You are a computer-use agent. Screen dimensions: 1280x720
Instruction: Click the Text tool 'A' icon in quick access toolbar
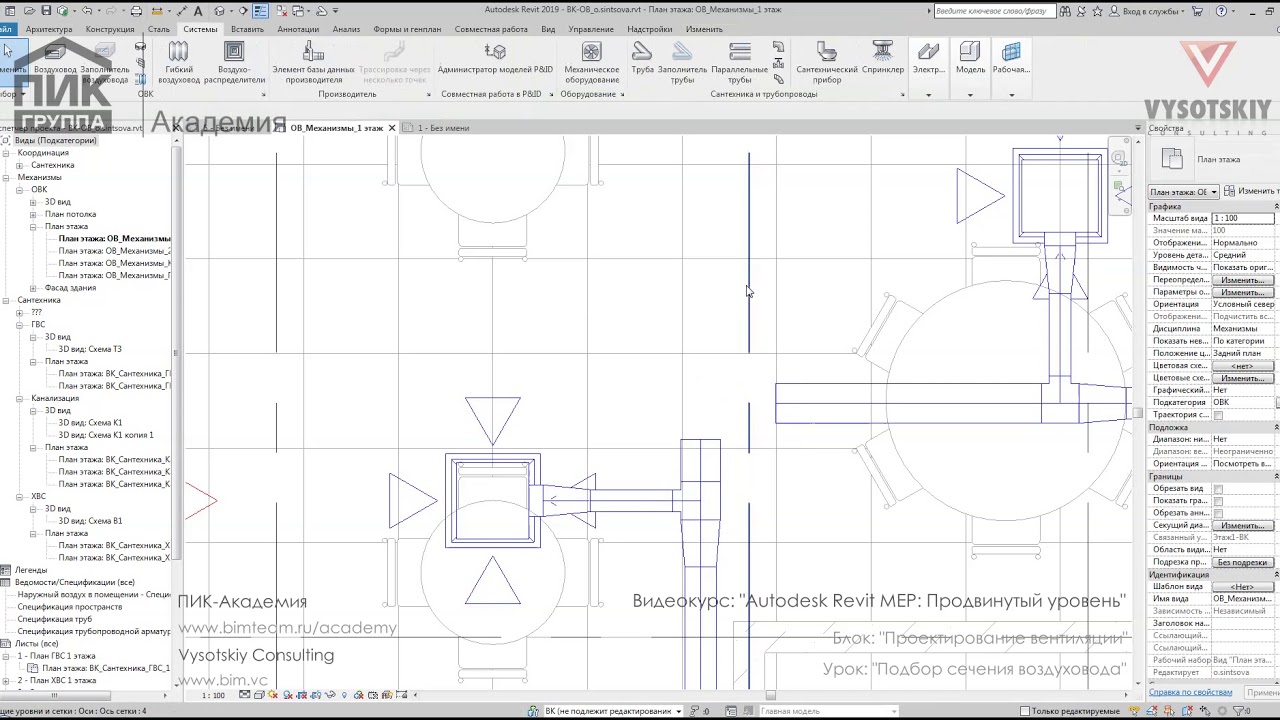198,11
